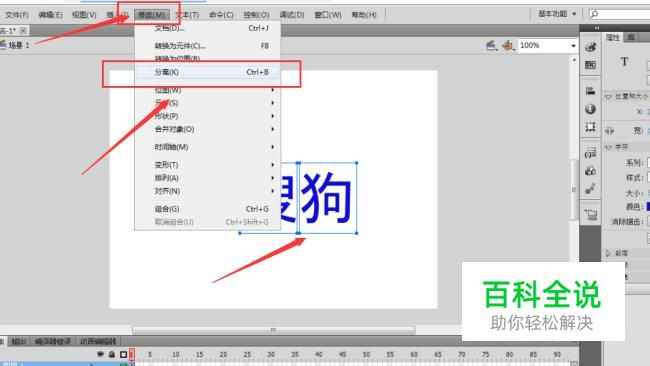The height and width of the screenshot is (366, 650).
Task: Switch to the 动画编辑器 tab
Action: [98, 341]
